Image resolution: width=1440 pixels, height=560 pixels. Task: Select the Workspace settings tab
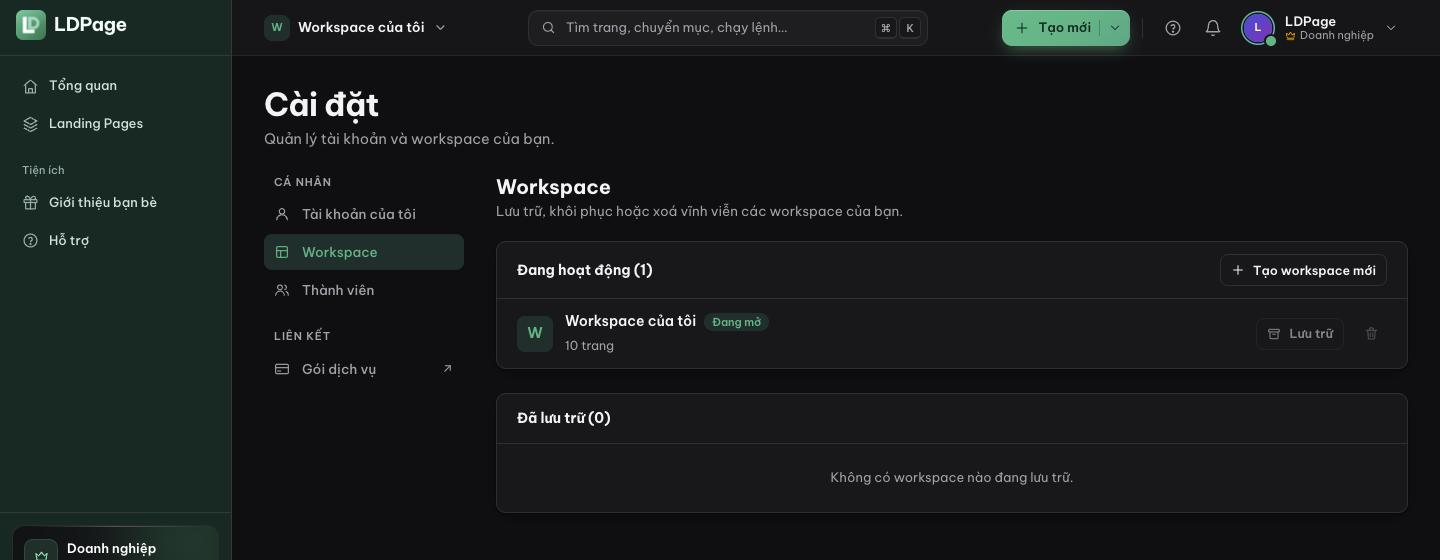tap(364, 253)
